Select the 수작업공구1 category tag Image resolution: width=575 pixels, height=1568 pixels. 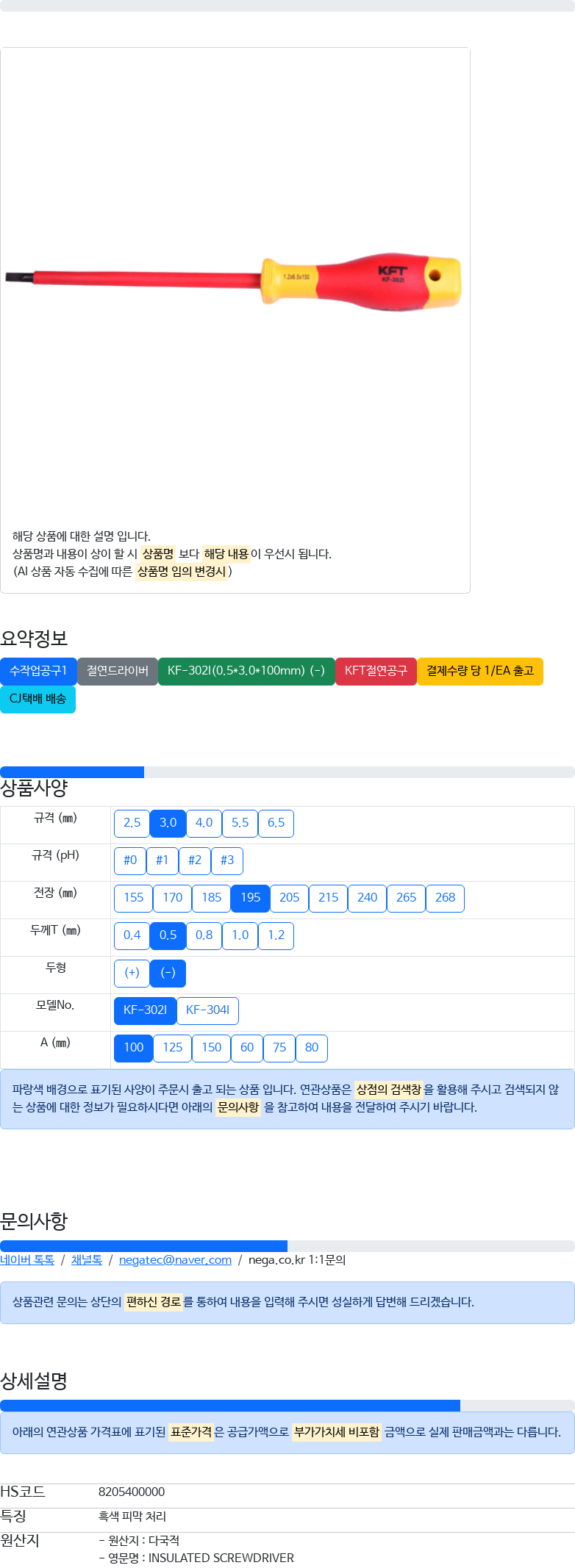click(38, 671)
